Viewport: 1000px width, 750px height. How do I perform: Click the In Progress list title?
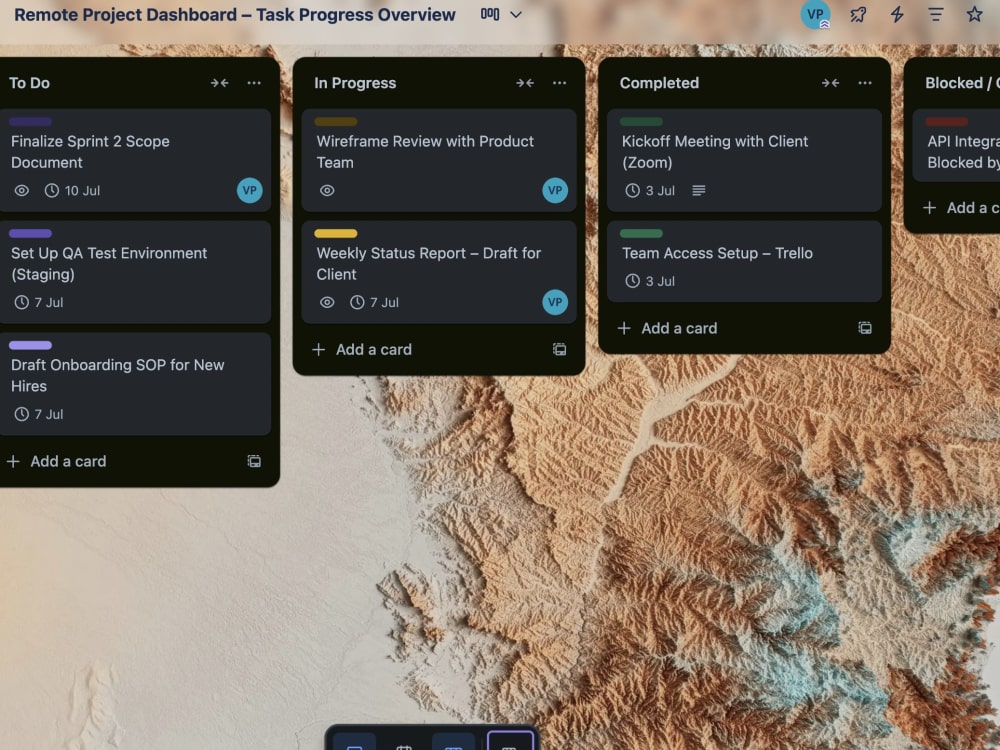[355, 83]
